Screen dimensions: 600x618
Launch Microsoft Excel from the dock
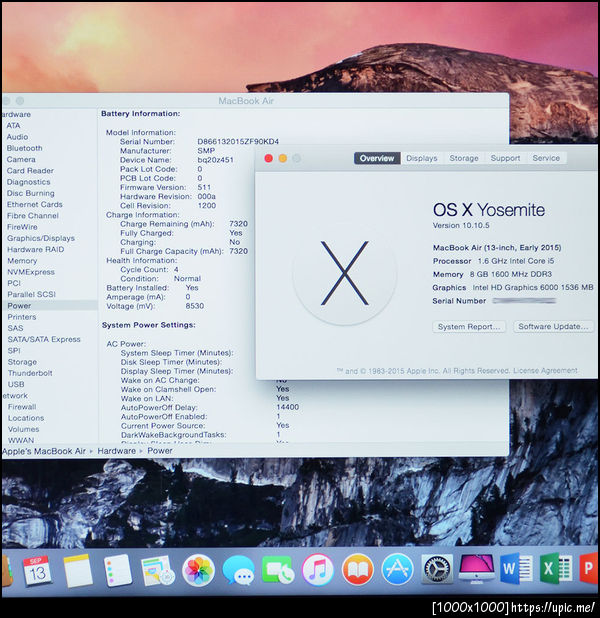(x=556, y=569)
